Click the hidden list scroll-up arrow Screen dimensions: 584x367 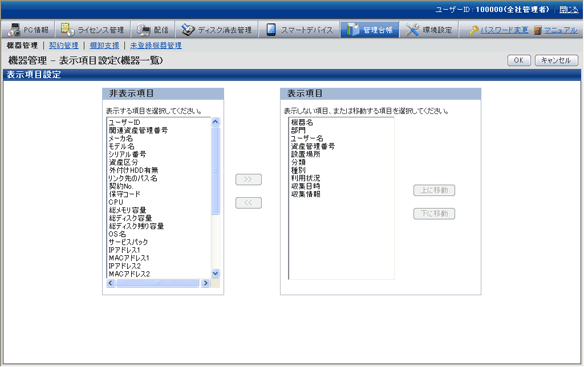(215, 122)
